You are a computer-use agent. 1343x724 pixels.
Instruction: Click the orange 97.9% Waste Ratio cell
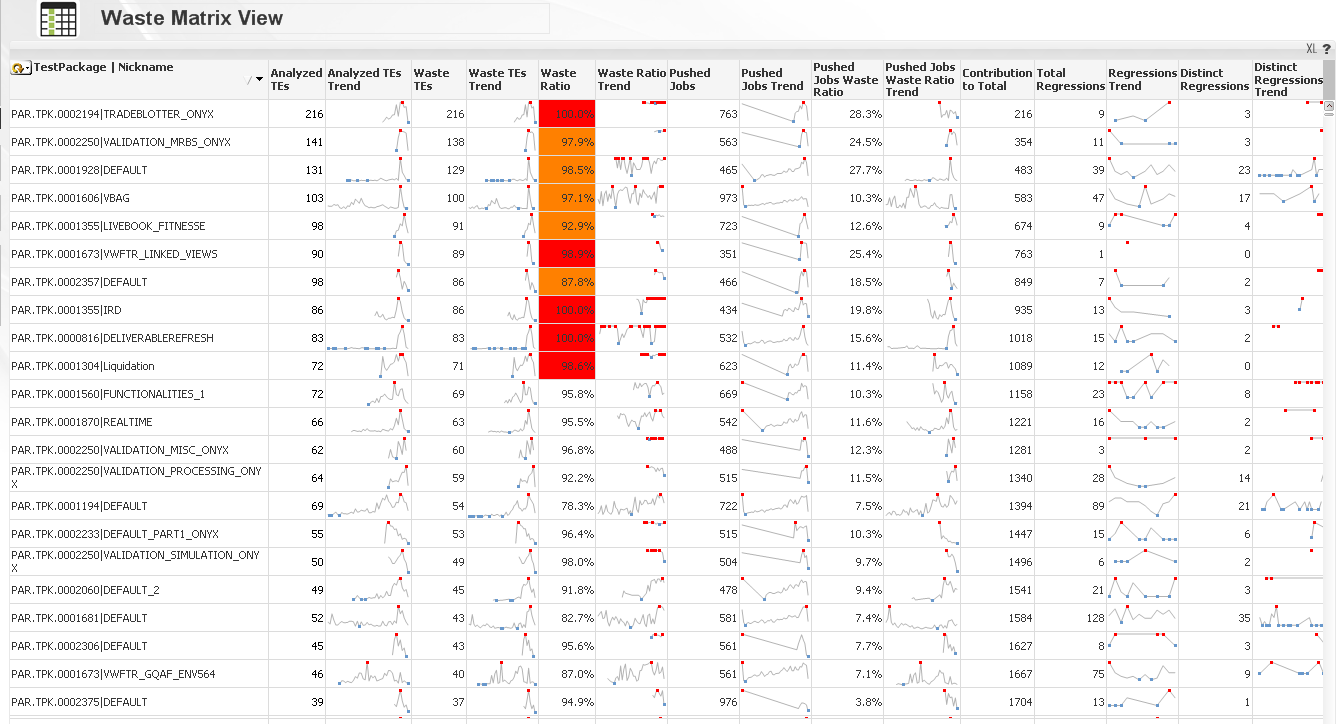567,142
